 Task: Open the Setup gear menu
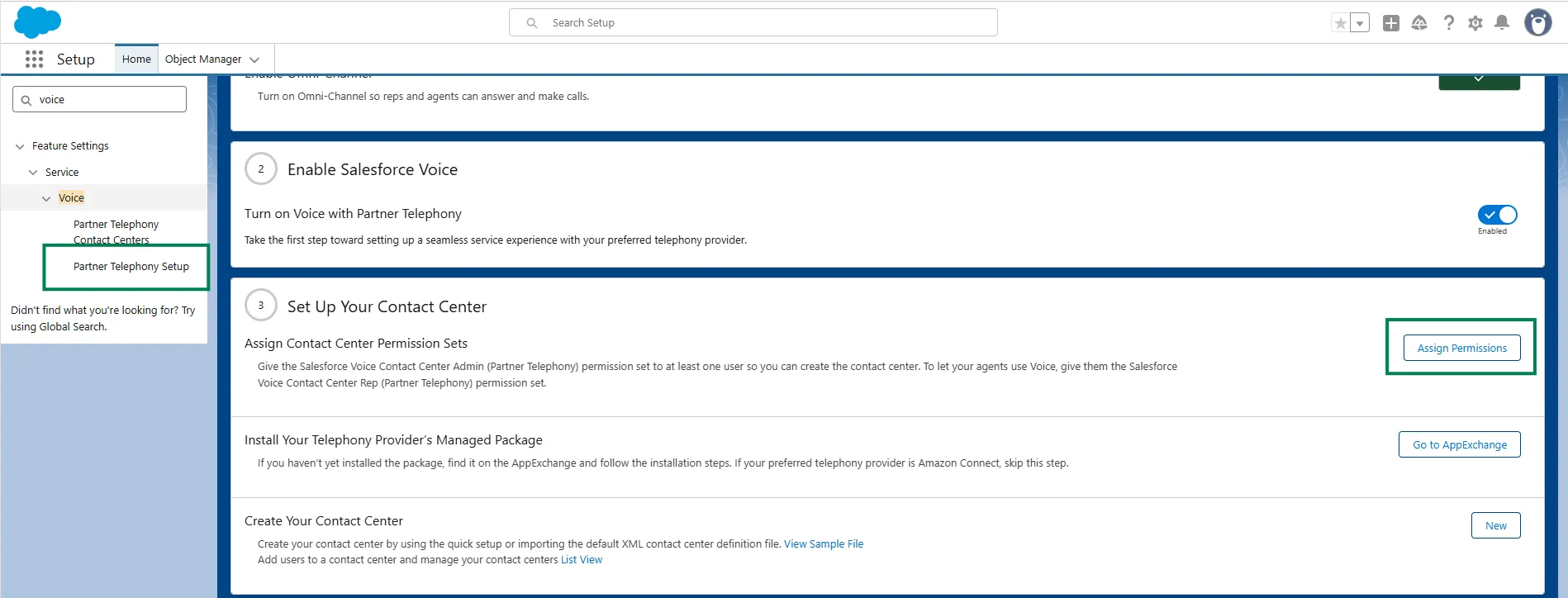(1475, 23)
